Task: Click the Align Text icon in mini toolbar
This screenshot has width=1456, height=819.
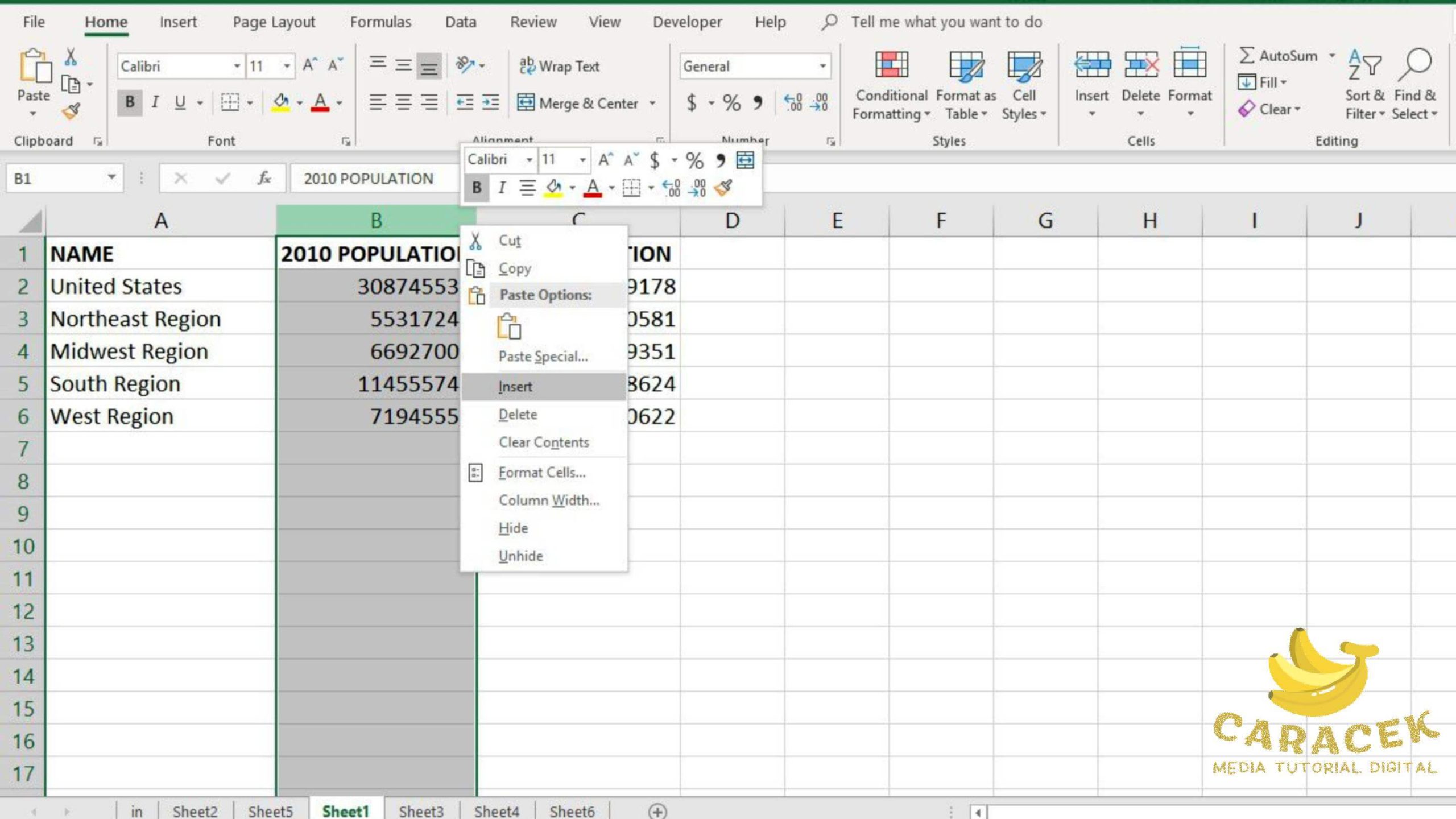Action: click(528, 188)
